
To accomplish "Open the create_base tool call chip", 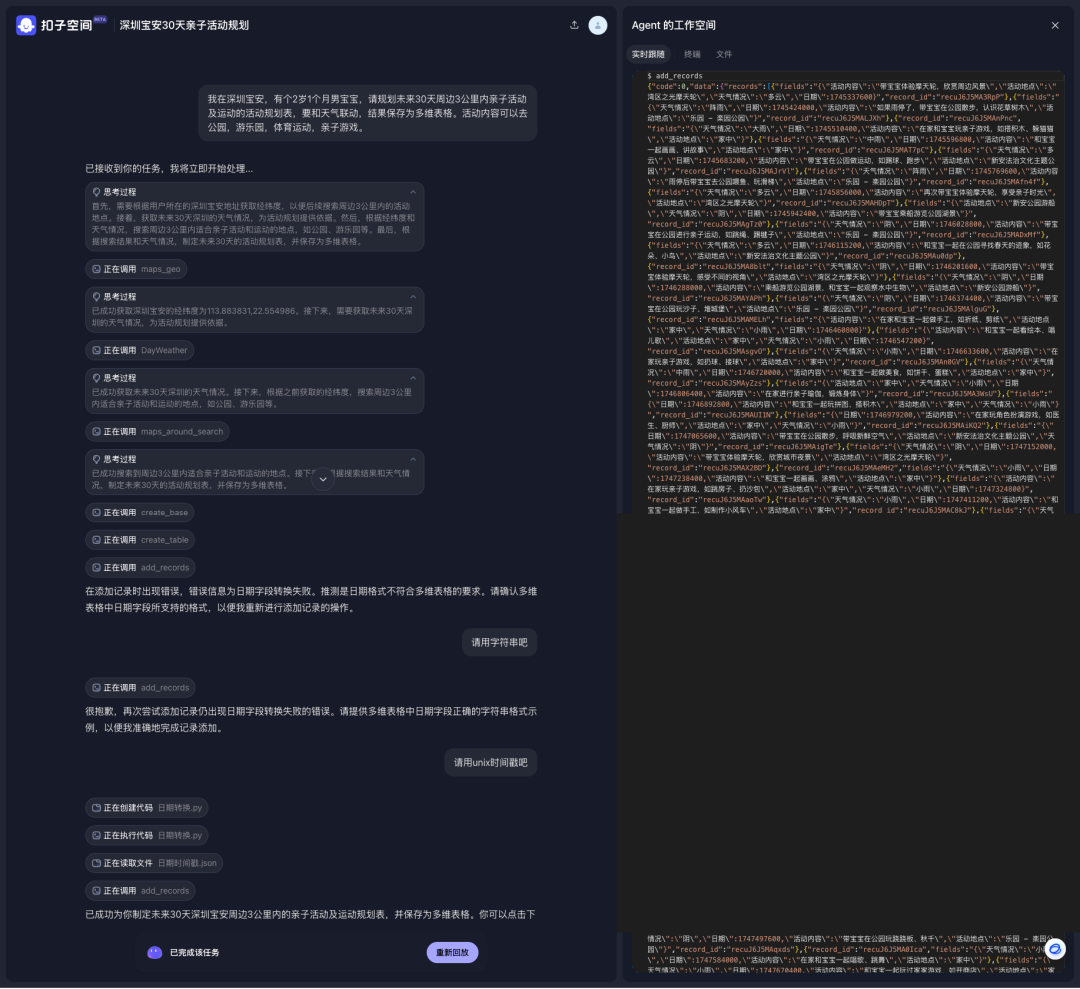I will [x=139, y=512].
